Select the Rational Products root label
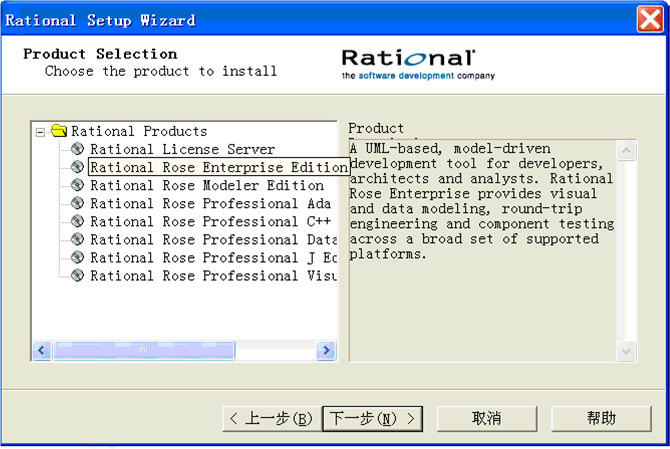670x449 pixels. (x=139, y=131)
